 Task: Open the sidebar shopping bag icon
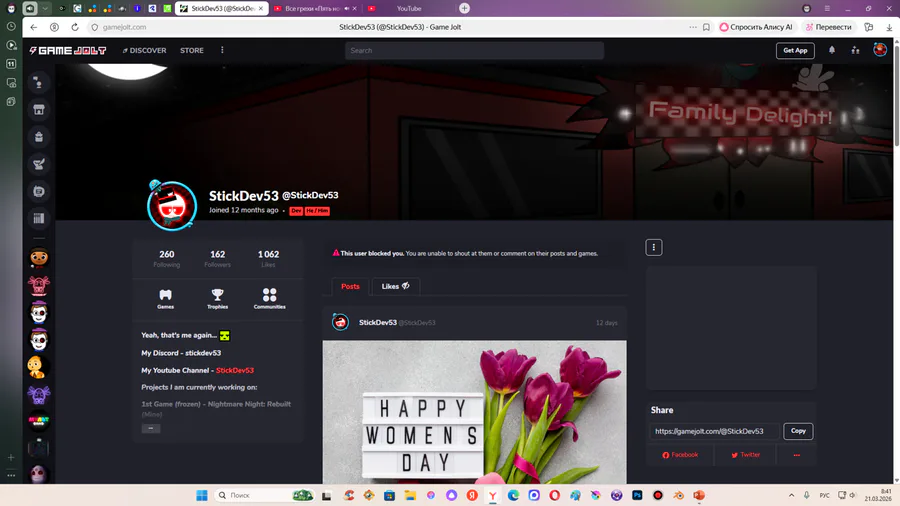39,137
